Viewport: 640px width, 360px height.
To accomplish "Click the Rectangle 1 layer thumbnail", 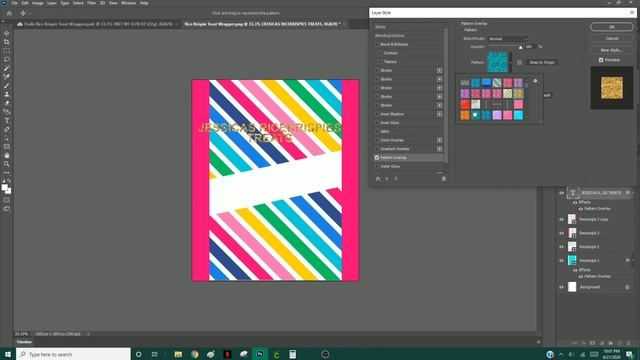I will point(572,260).
